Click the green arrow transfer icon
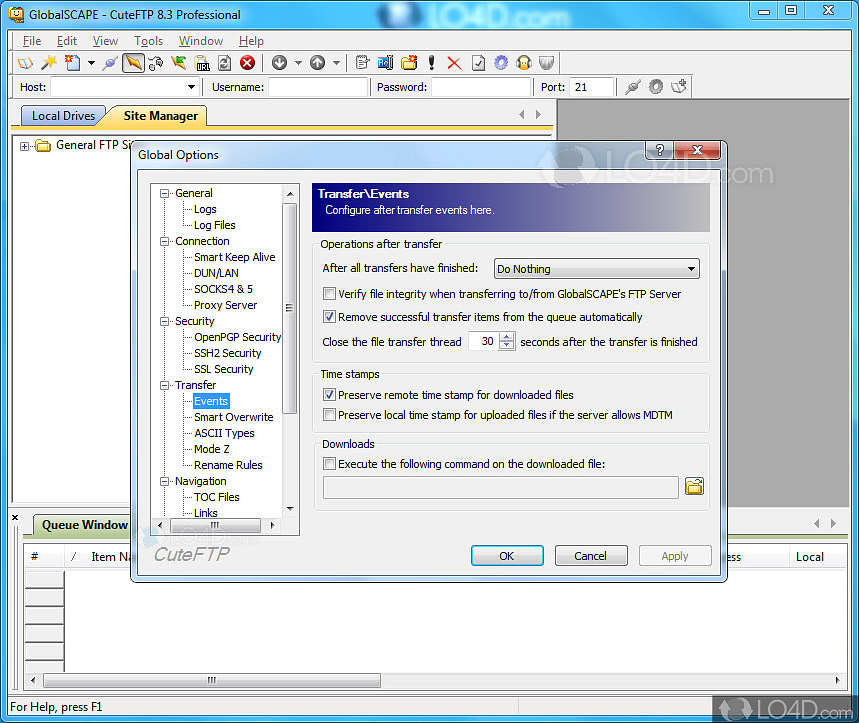Viewport: 859px width, 723px height. pos(179,63)
